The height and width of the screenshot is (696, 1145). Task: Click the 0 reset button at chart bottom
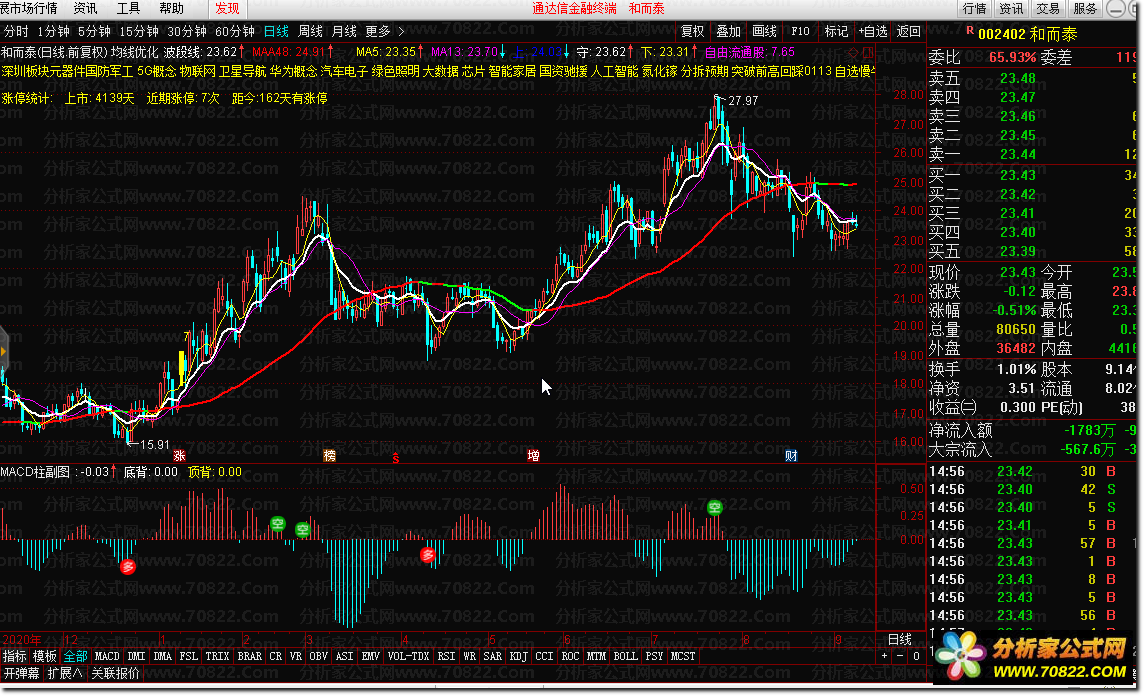click(916, 656)
